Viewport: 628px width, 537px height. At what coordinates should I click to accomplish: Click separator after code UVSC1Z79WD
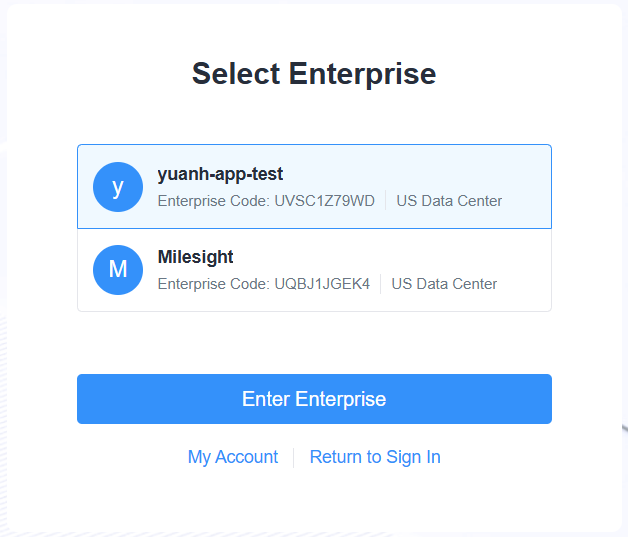(386, 201)
